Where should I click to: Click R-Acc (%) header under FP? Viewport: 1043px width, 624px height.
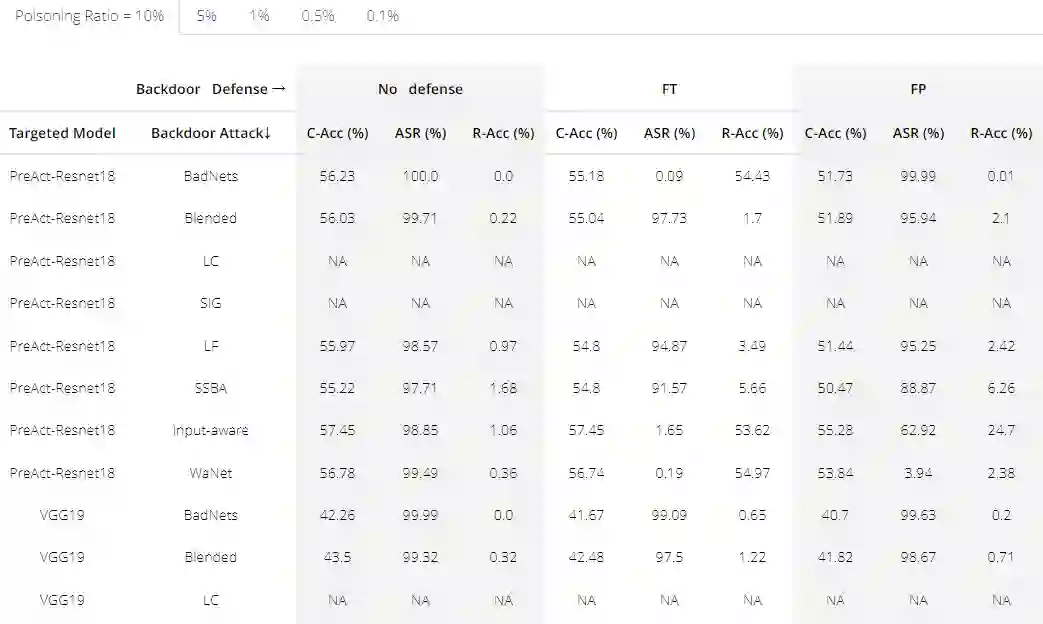pos(1001,133)
